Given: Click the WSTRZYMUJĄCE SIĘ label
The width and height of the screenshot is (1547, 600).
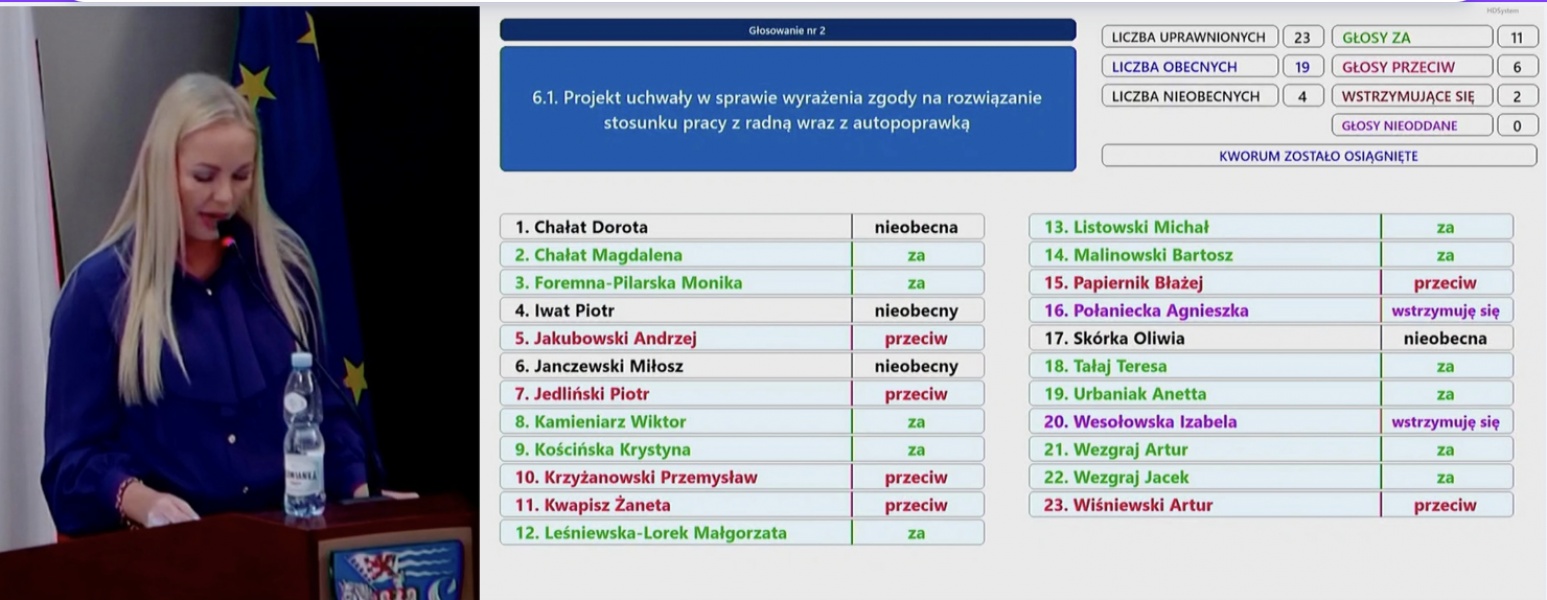Looking at the screenshot, I should coord(1410,96).
